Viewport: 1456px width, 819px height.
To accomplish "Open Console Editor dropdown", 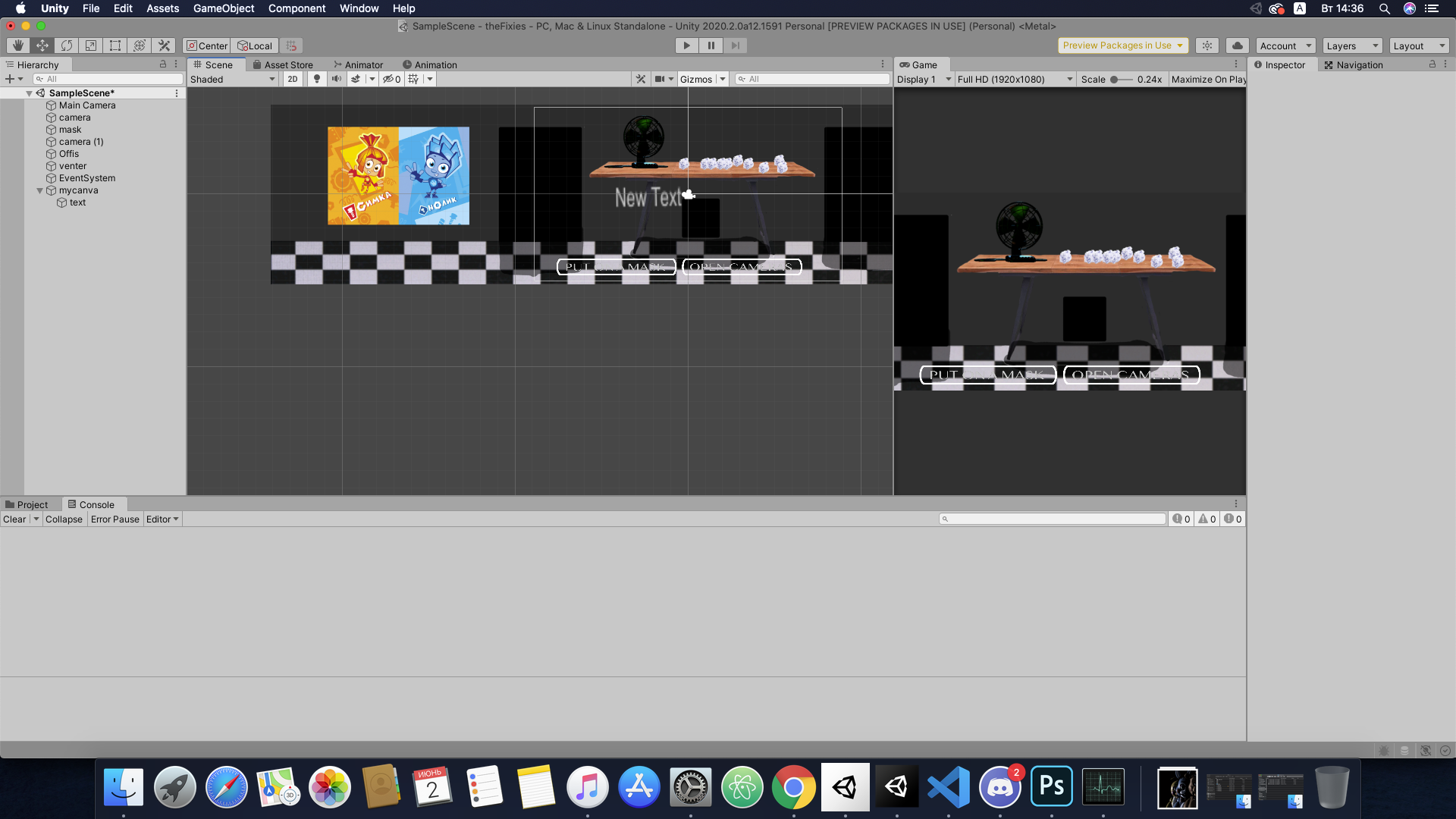I will (x=162, y=519).
